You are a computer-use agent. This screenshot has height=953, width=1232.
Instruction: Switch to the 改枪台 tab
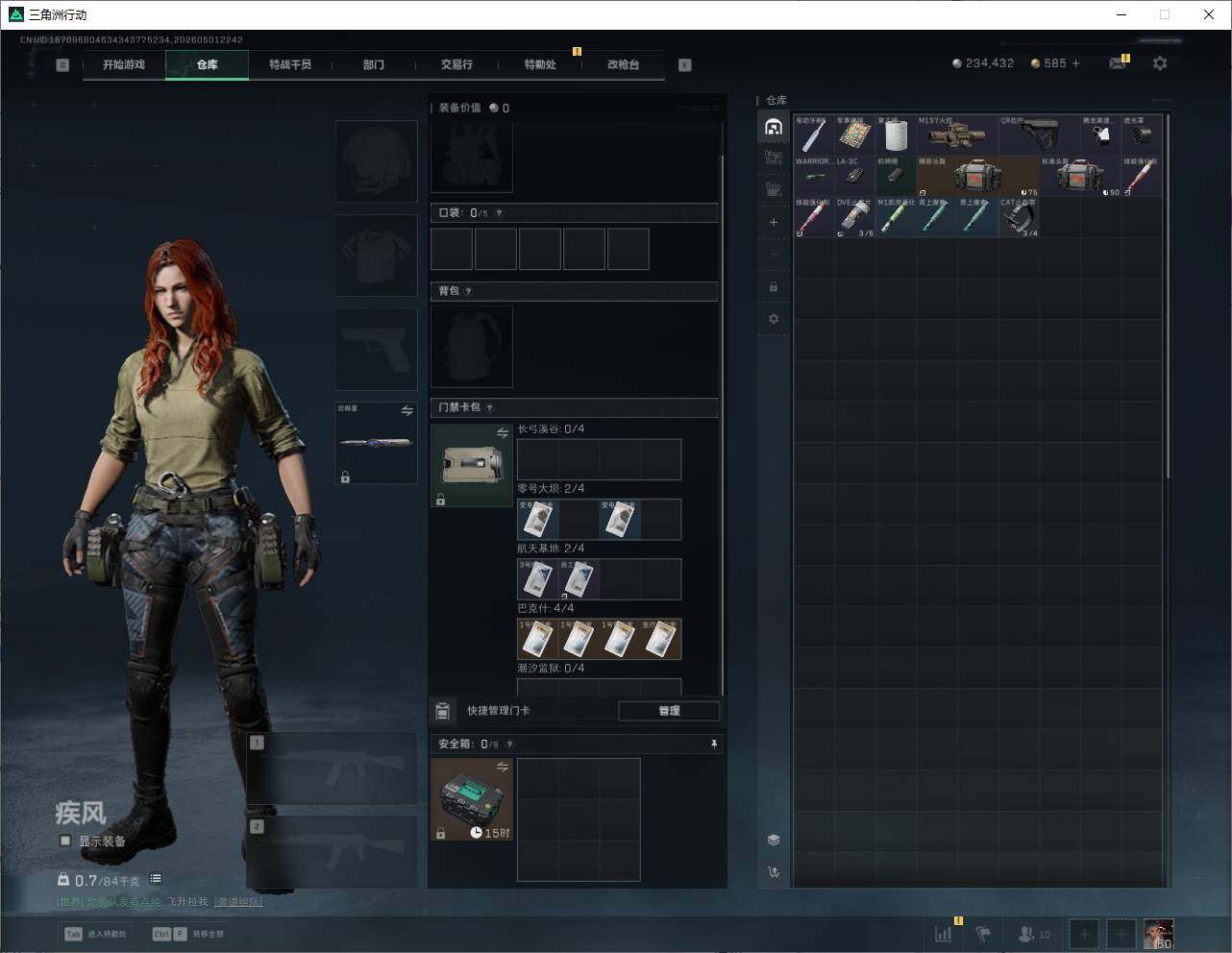[623, 64]
